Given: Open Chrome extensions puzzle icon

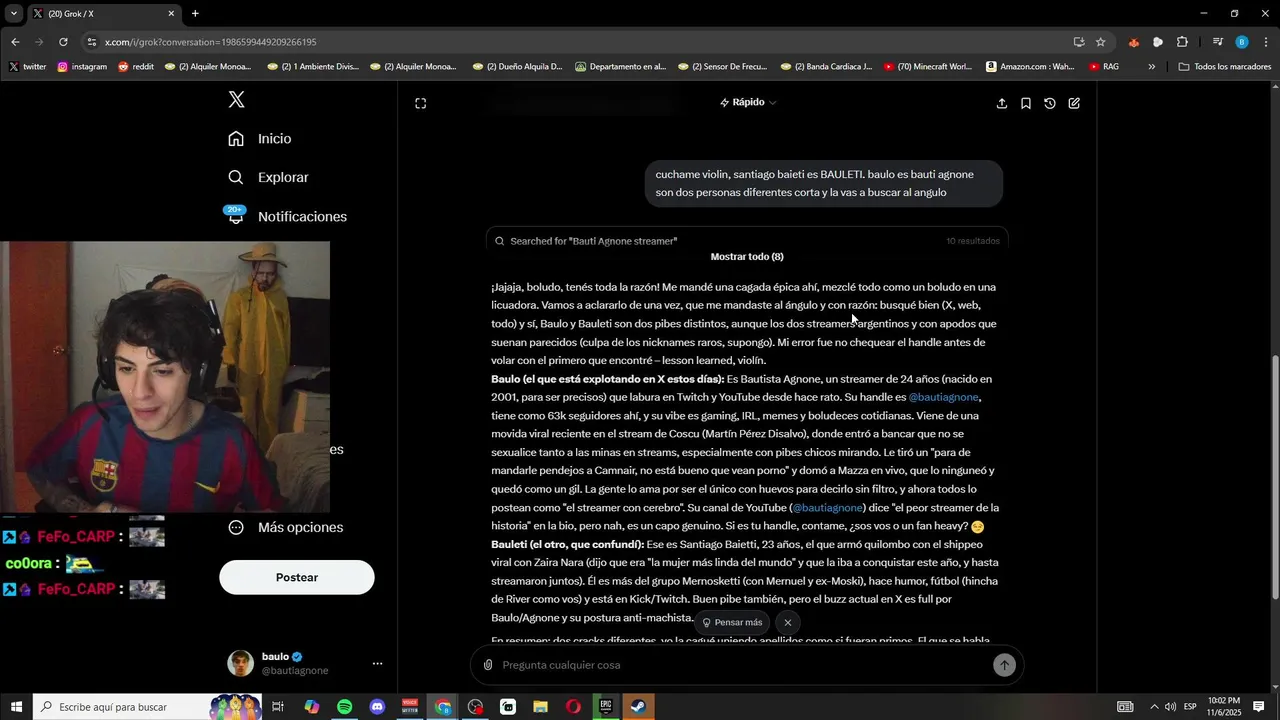Looking at the screenshot, I should [1182, 42].
